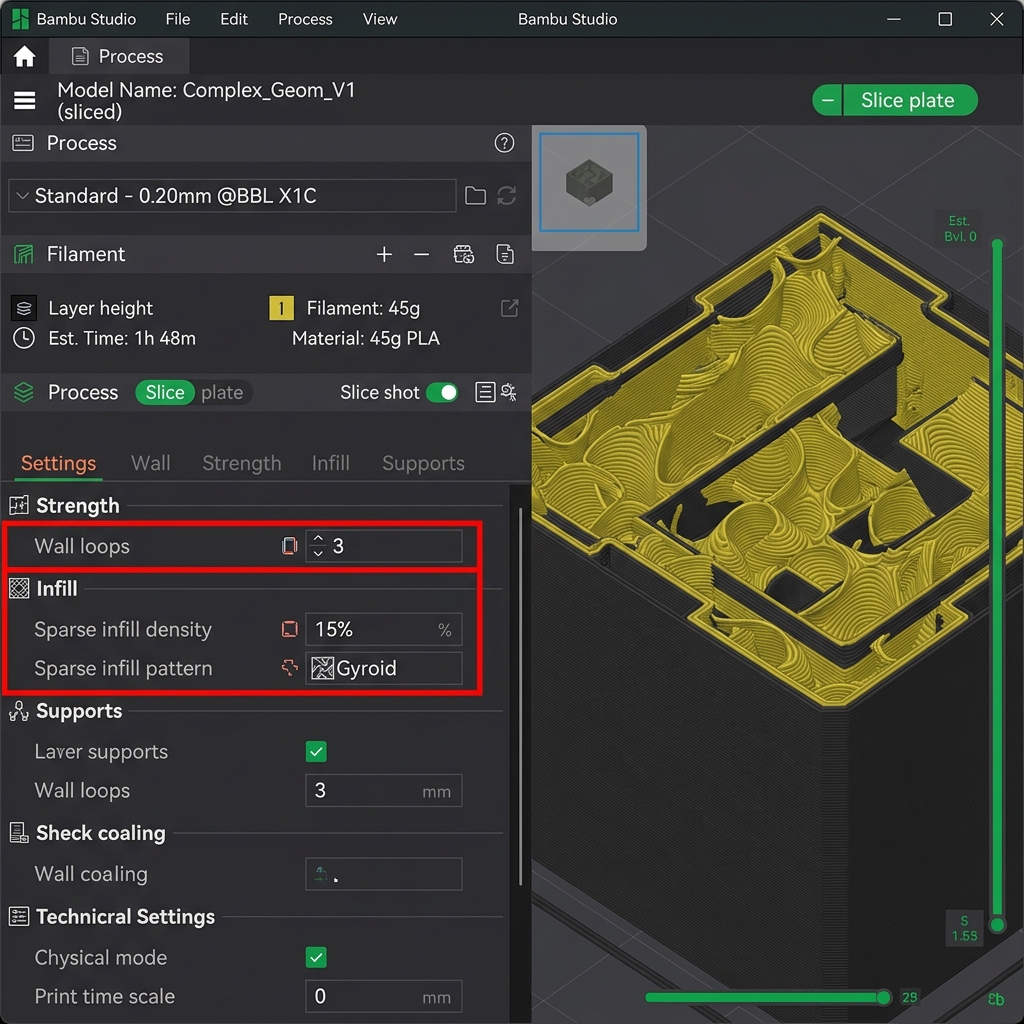This screenshot has height=1024, width=1024.
Task: Switch to the Infill settings tab
Action: pyautogui.click(x=330, y=463)
